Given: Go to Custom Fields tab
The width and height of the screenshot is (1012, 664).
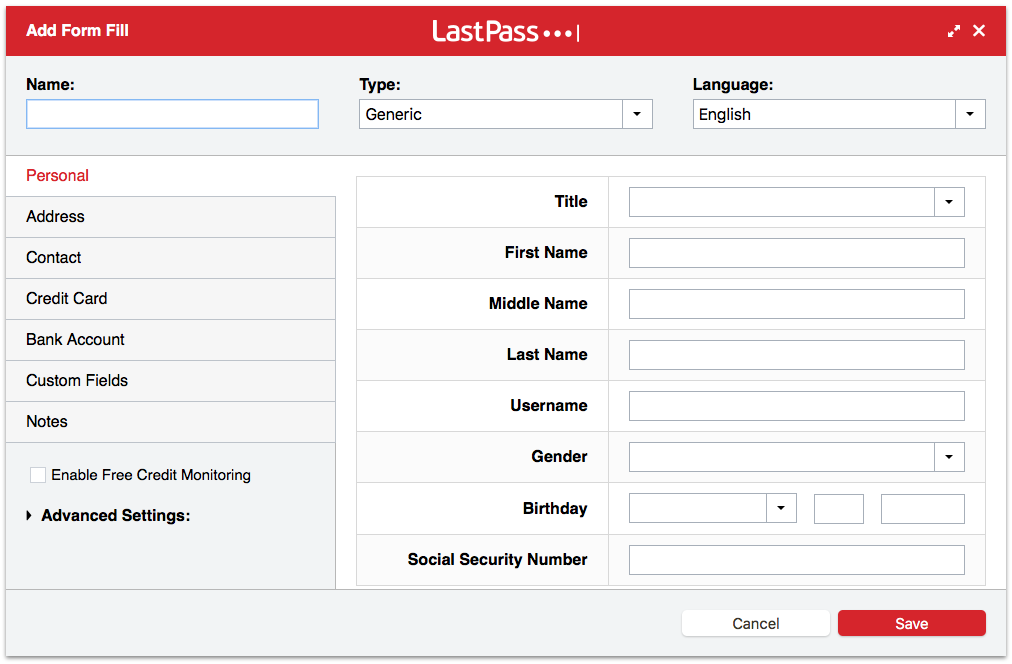Looking at the screenshot, I should click(170, 381).
